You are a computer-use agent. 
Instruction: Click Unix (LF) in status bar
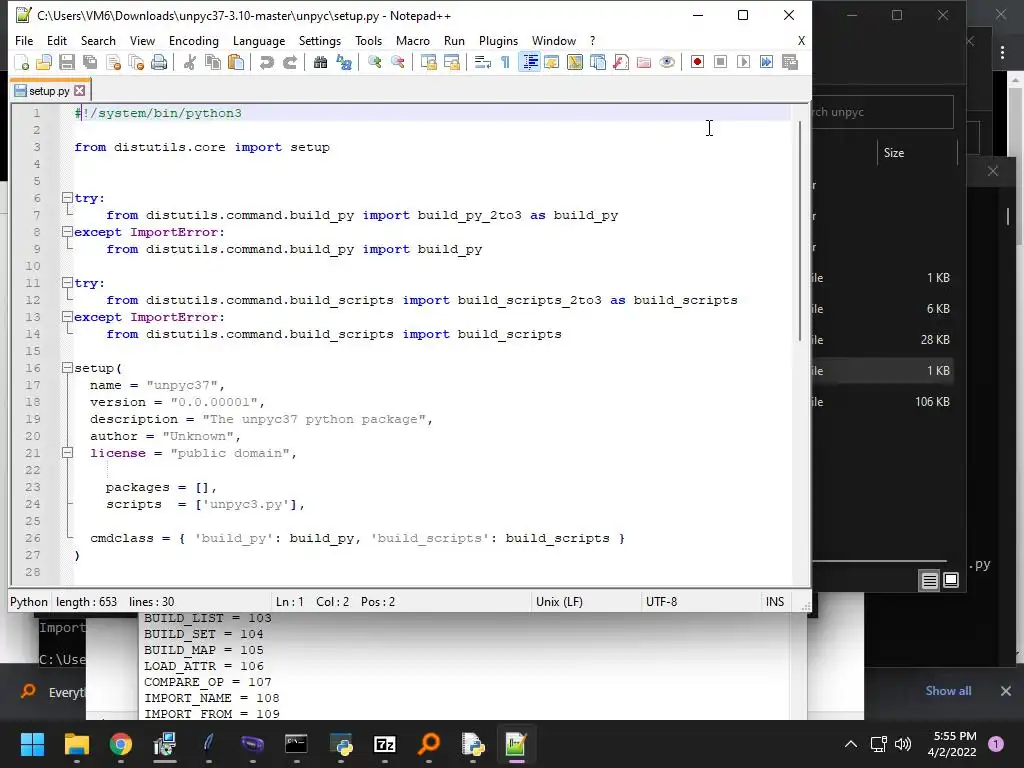[560, 601]
